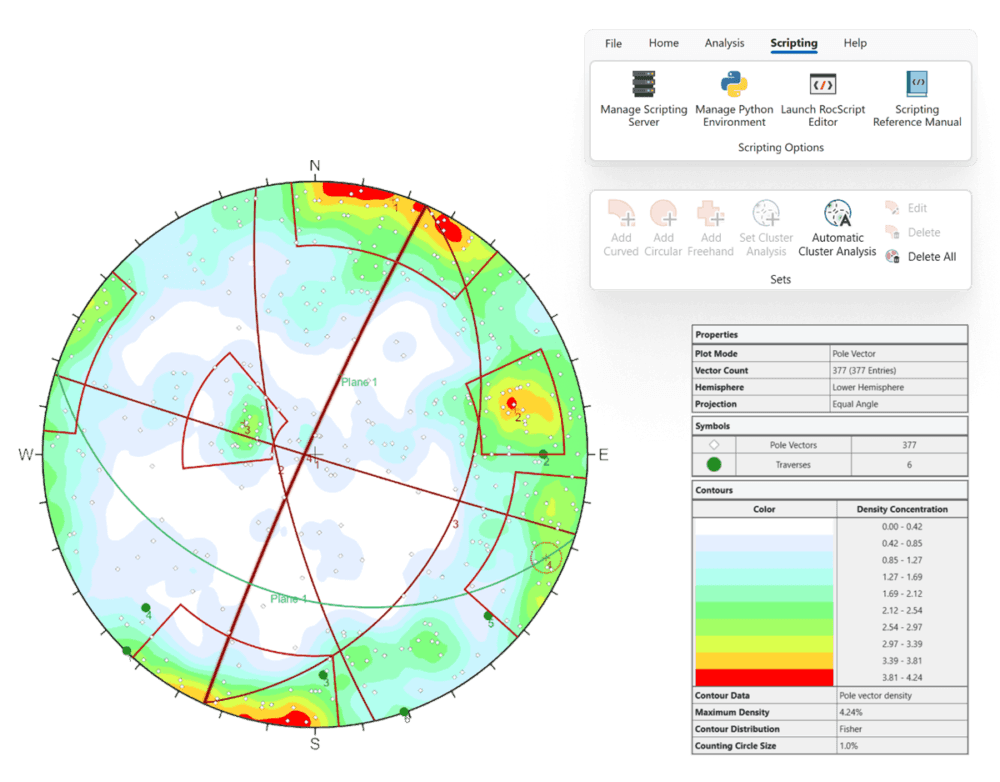Click the "Pole vector density" value
This screenshot has height=782, width=1000.
pyautogui.click(x=876, y=695)
